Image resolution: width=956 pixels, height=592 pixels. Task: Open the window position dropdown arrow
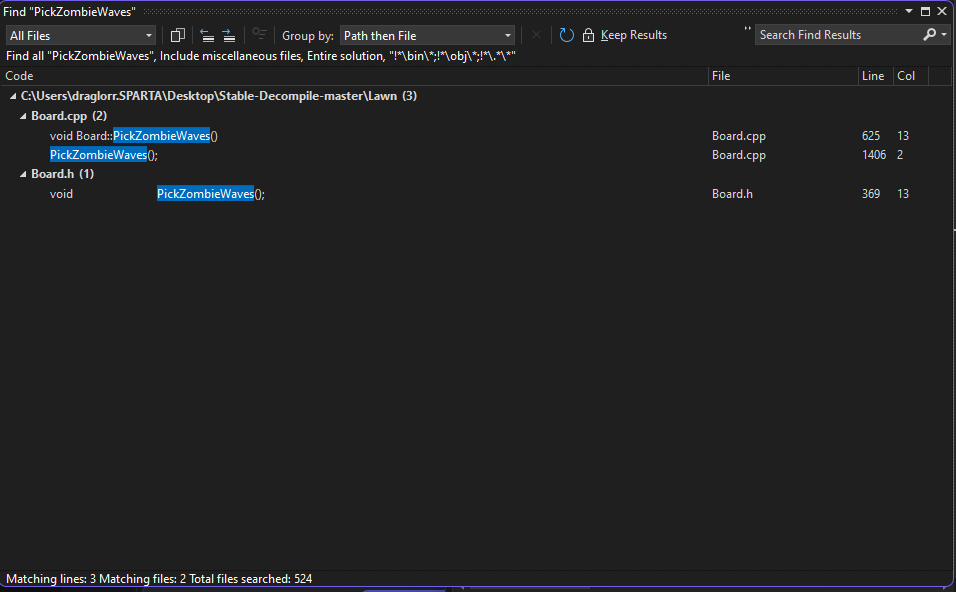point(908,12)
